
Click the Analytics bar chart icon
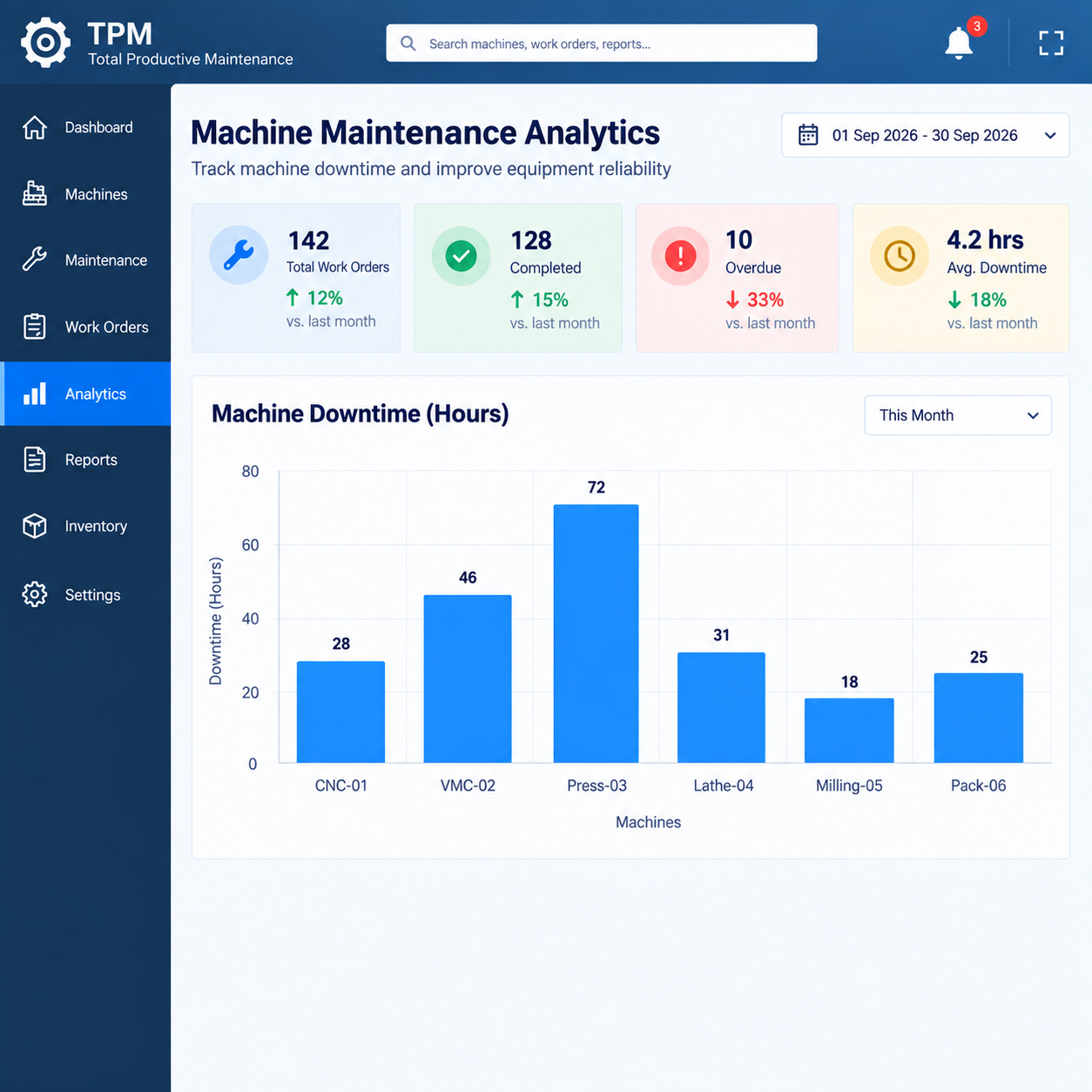tap(35, 394)
